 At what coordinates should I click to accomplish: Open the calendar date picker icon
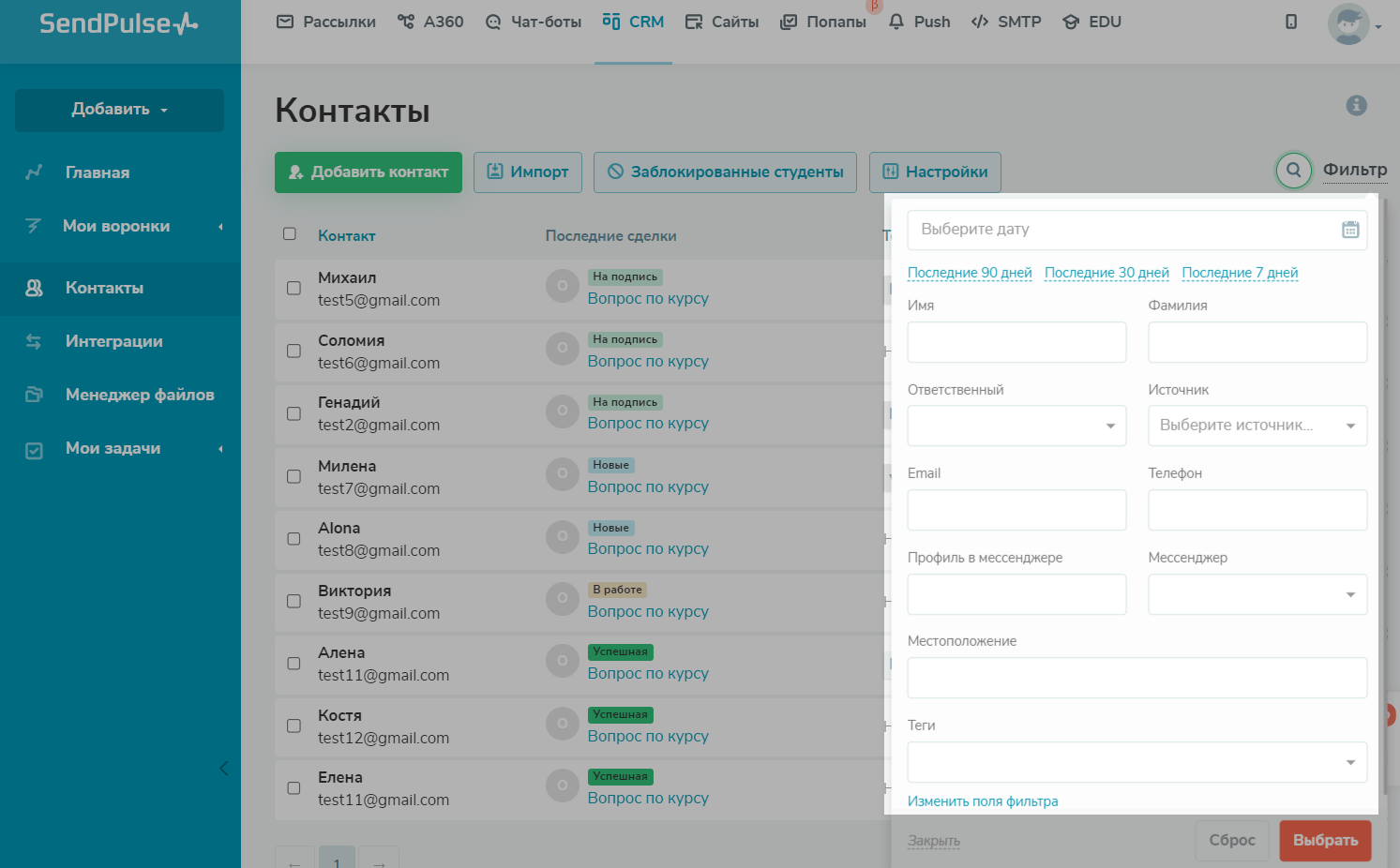[x=1349, y=230]
